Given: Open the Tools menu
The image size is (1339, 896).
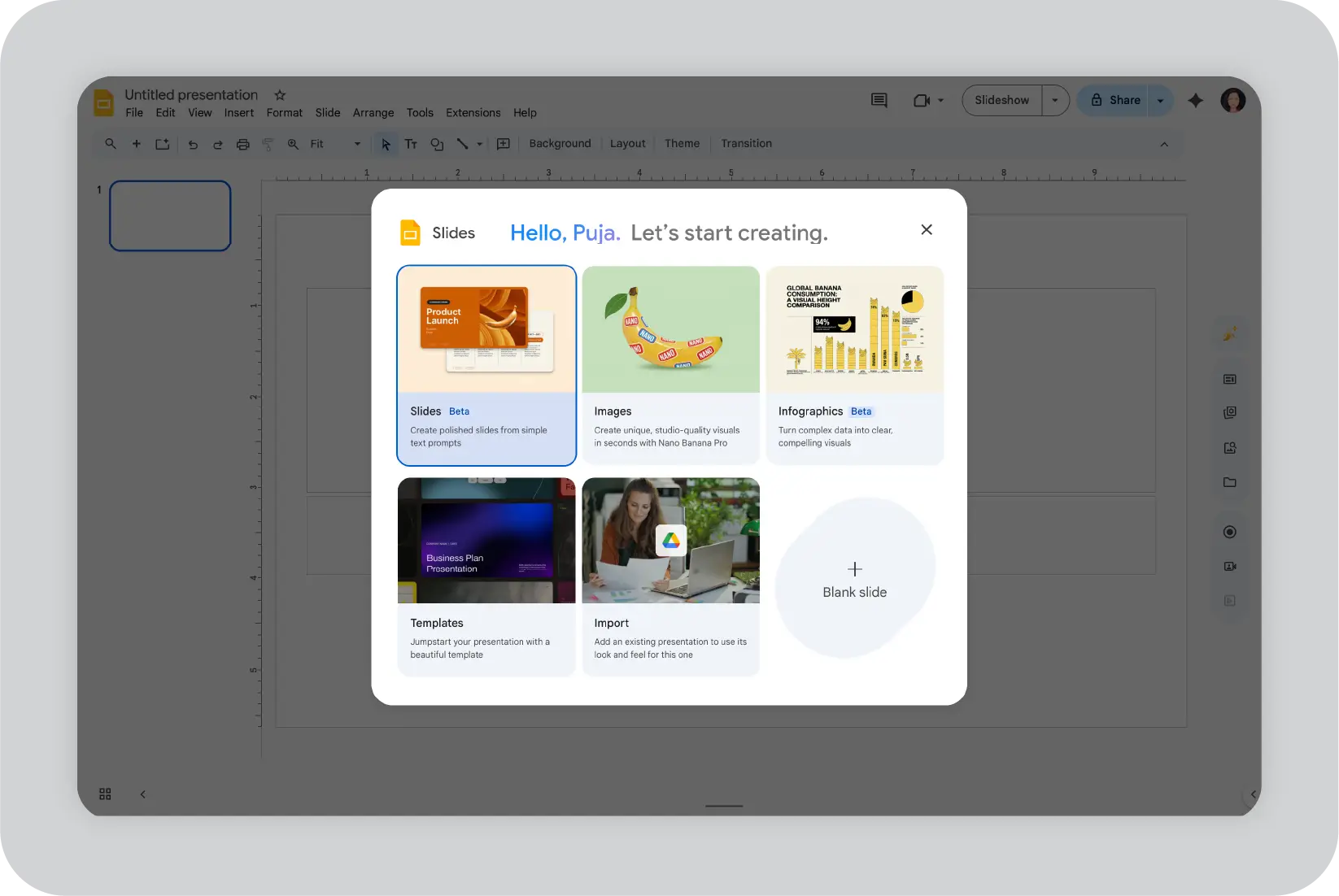Looking at the screenshot, I should click(x=420, y=113).
